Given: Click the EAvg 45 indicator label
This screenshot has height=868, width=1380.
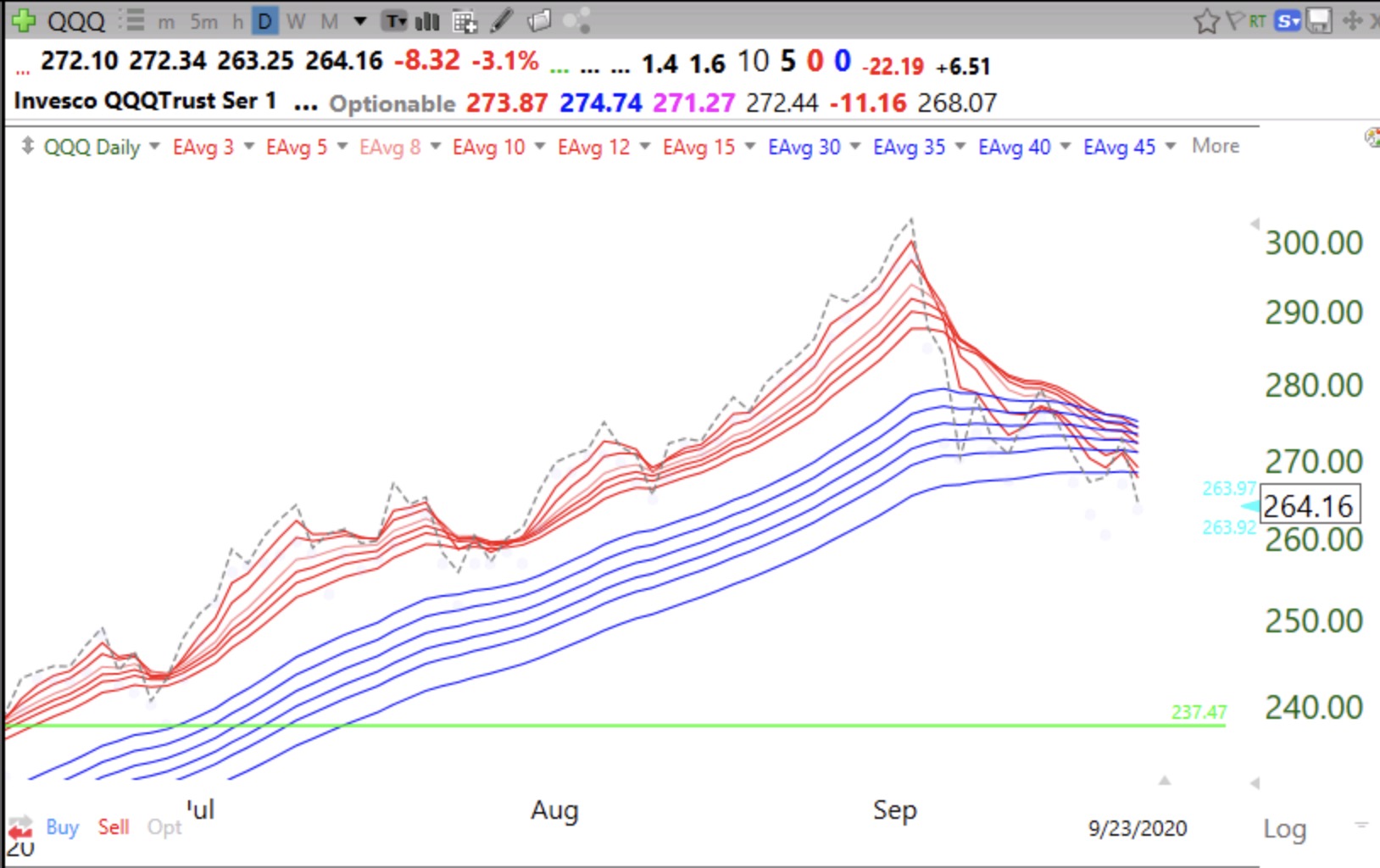Looking at the screenshot, I should pos(1120,147).
